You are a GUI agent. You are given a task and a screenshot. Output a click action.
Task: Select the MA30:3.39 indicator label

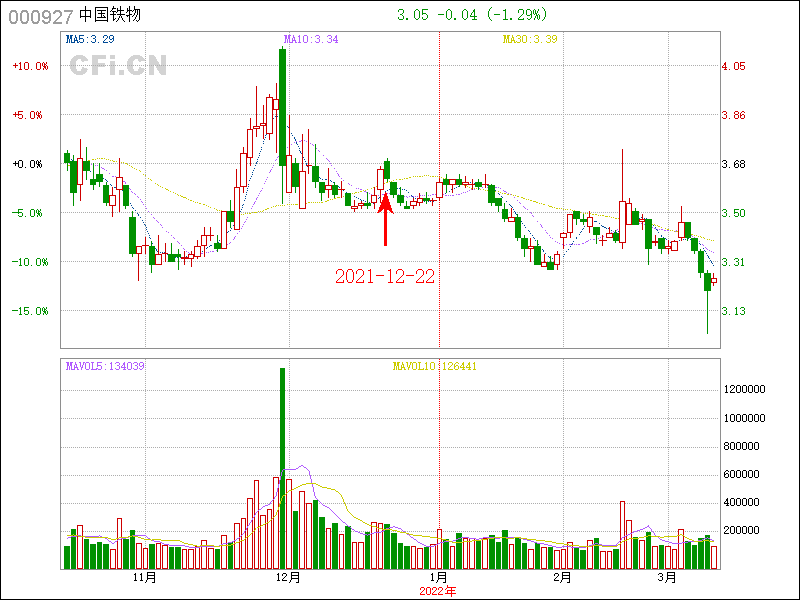tap(531, 40)
